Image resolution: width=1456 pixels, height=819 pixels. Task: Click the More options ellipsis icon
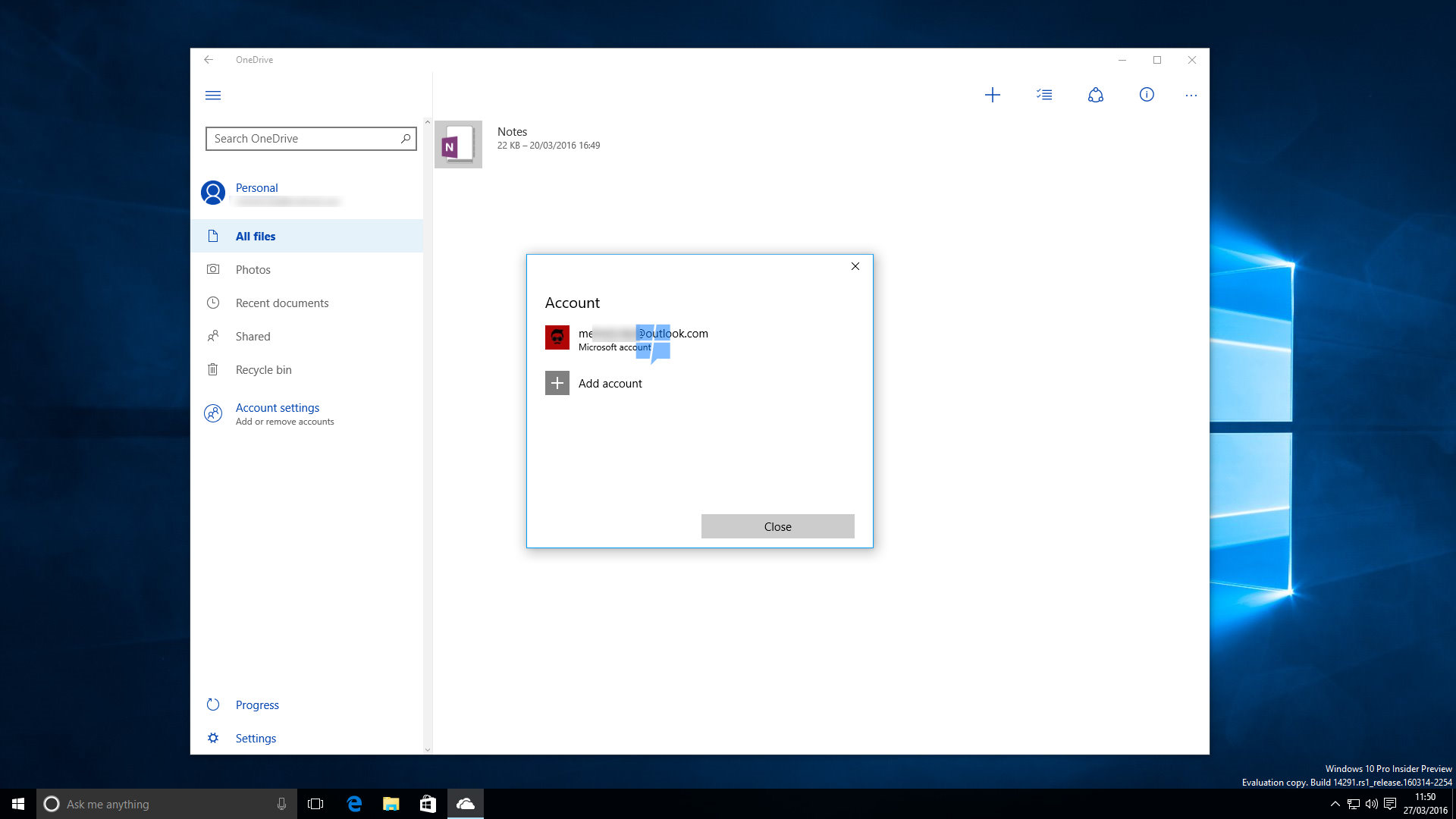pos(1191,95)
